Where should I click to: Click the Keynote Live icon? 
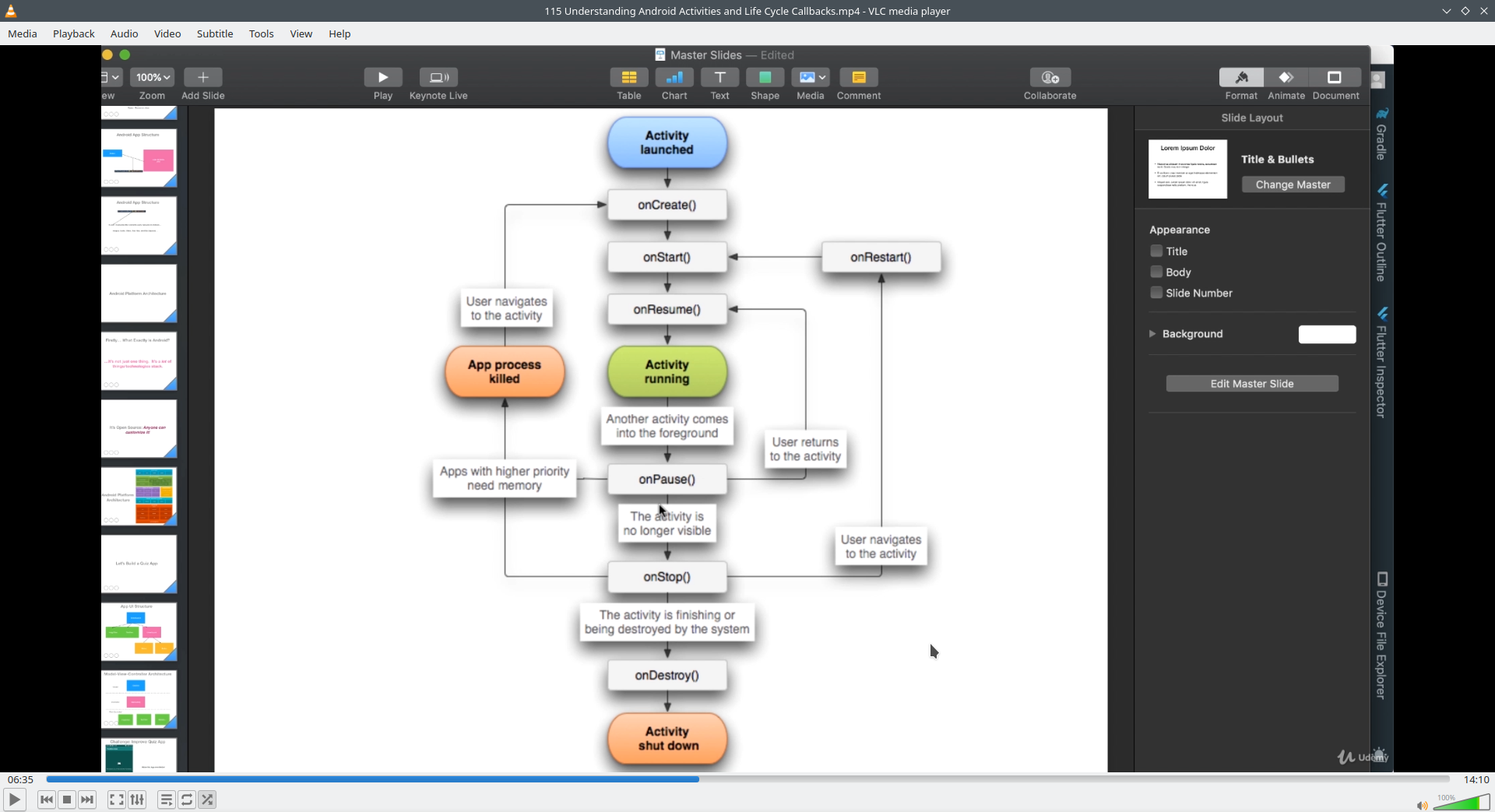[438, 77]
